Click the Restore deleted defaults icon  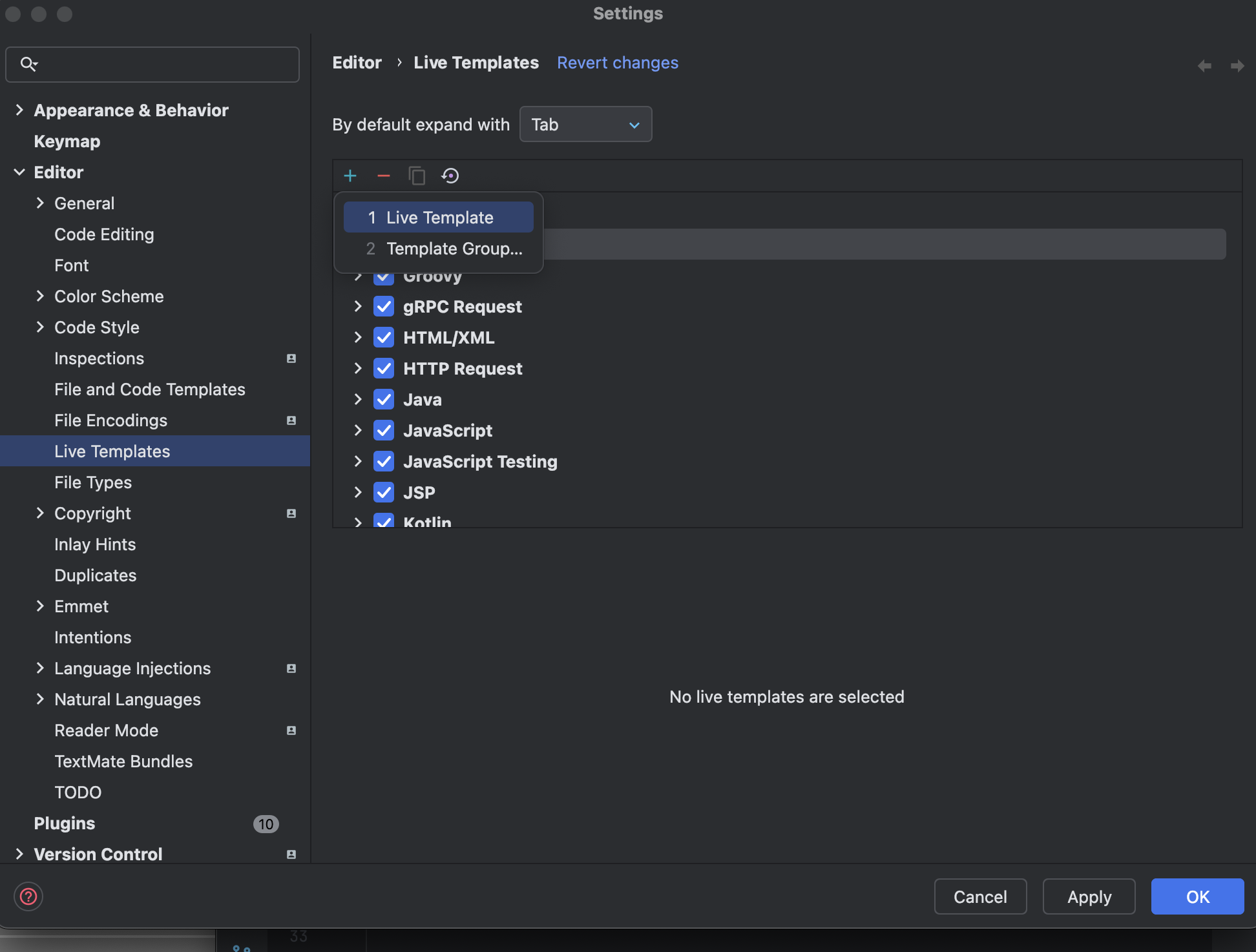tap(450, 176)
